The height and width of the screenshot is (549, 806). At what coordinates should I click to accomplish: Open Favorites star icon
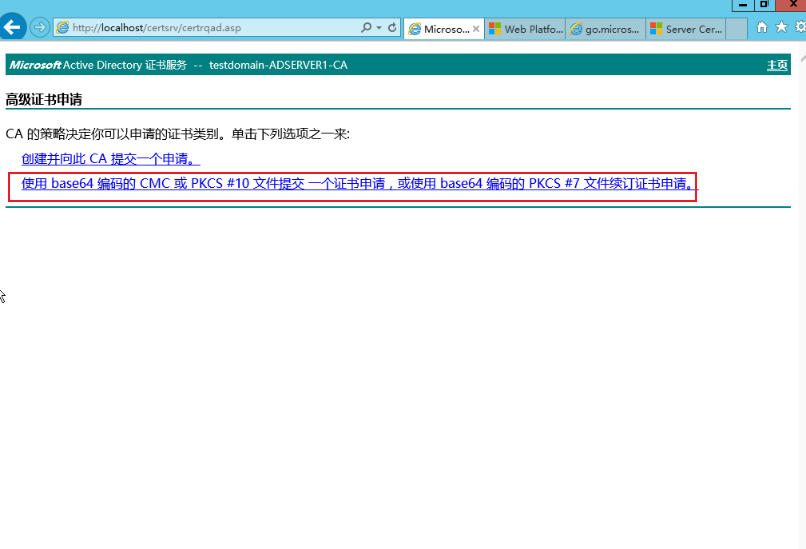(x=781, y=27)
